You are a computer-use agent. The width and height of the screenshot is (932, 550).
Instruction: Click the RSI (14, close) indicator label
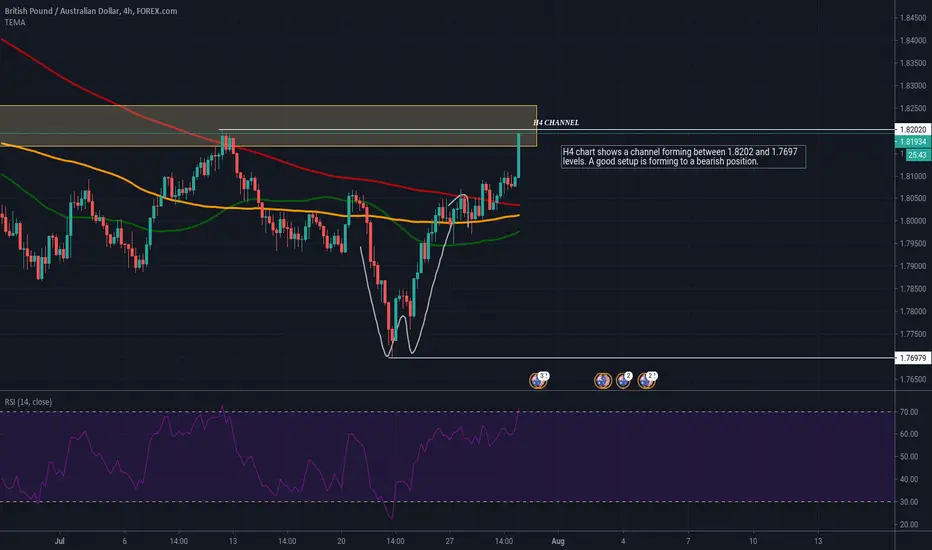[x=28, y=402]
